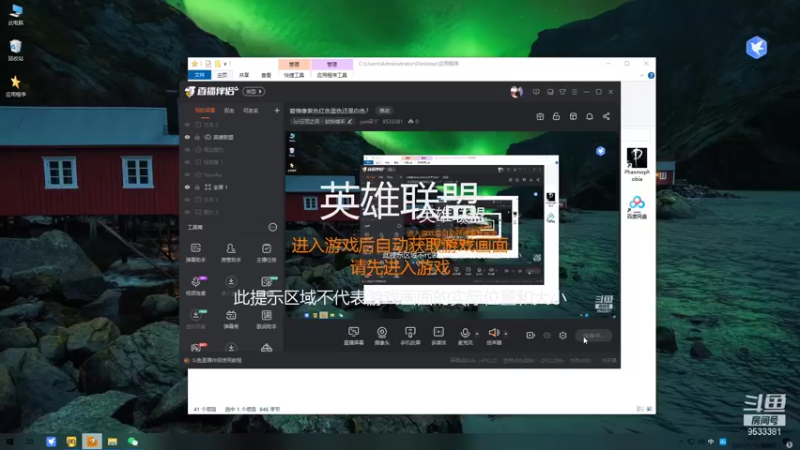Switch to the 查看 ribbon tab

(x=266, y=75)
